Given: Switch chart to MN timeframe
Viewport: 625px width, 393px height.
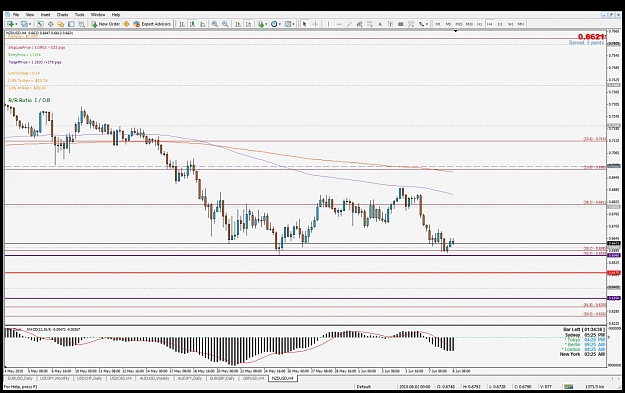Looking at the screenshot, I should pos(521,24).
